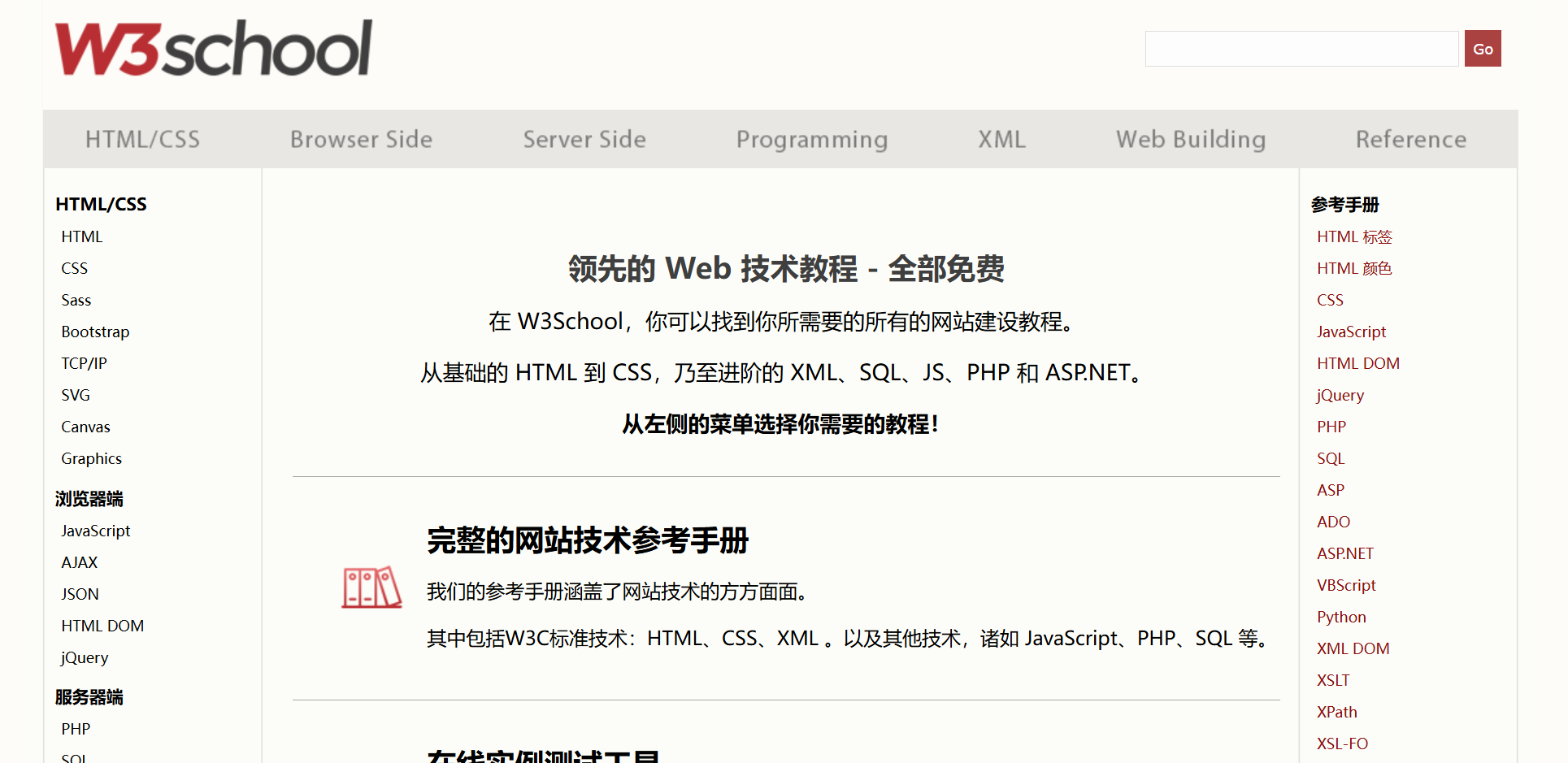The width and height of the screenshot is (1568, 763).
Task: Open the Browser Side navigation tab
Action: [361, 139]
